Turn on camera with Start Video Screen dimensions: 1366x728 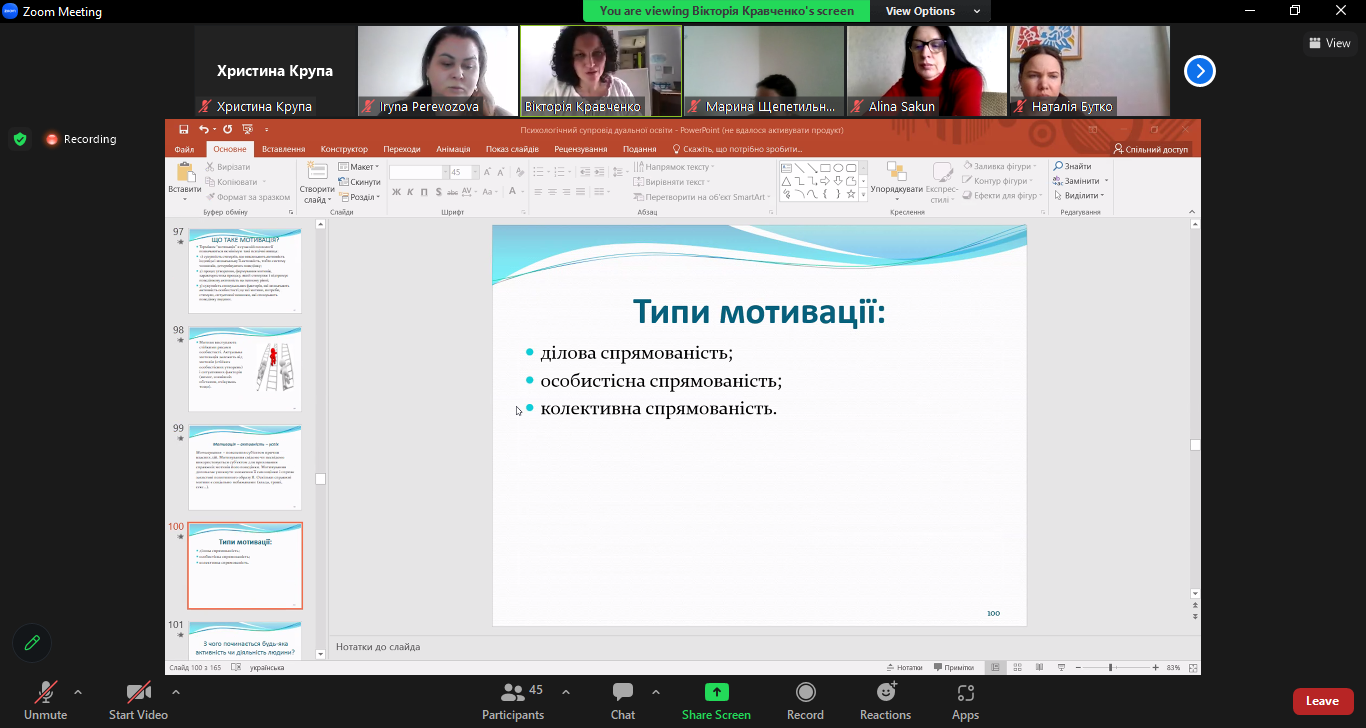coord(138,700)
